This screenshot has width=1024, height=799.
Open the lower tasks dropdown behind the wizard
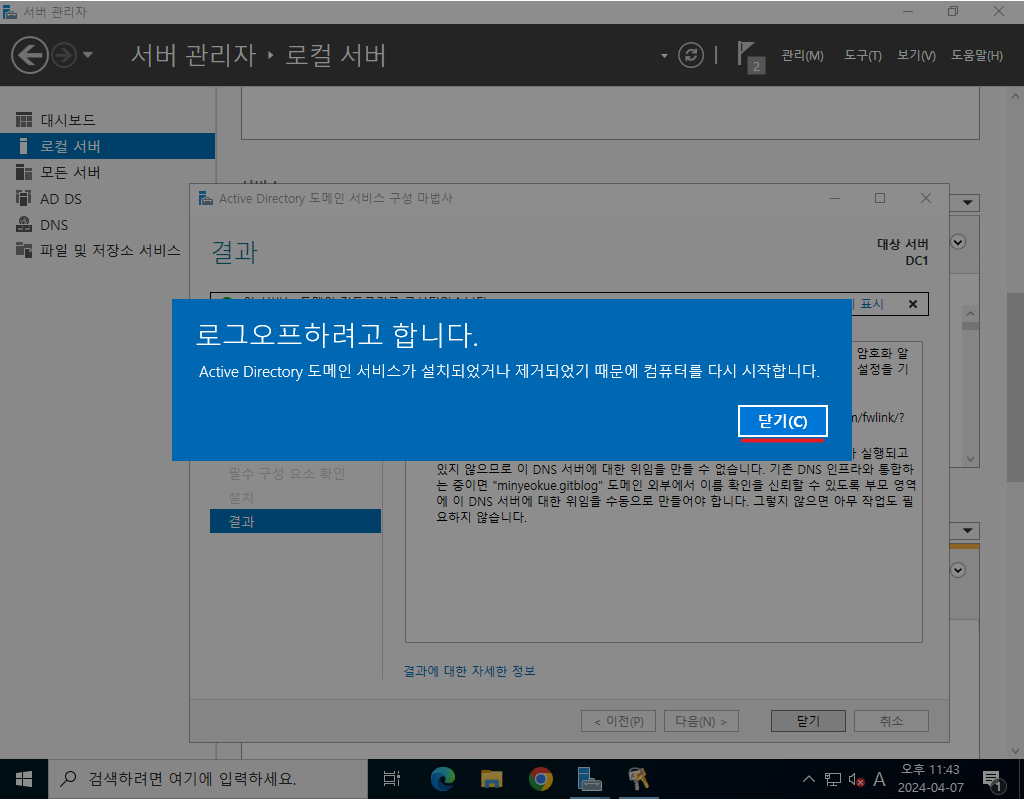(x=967, y=530)
